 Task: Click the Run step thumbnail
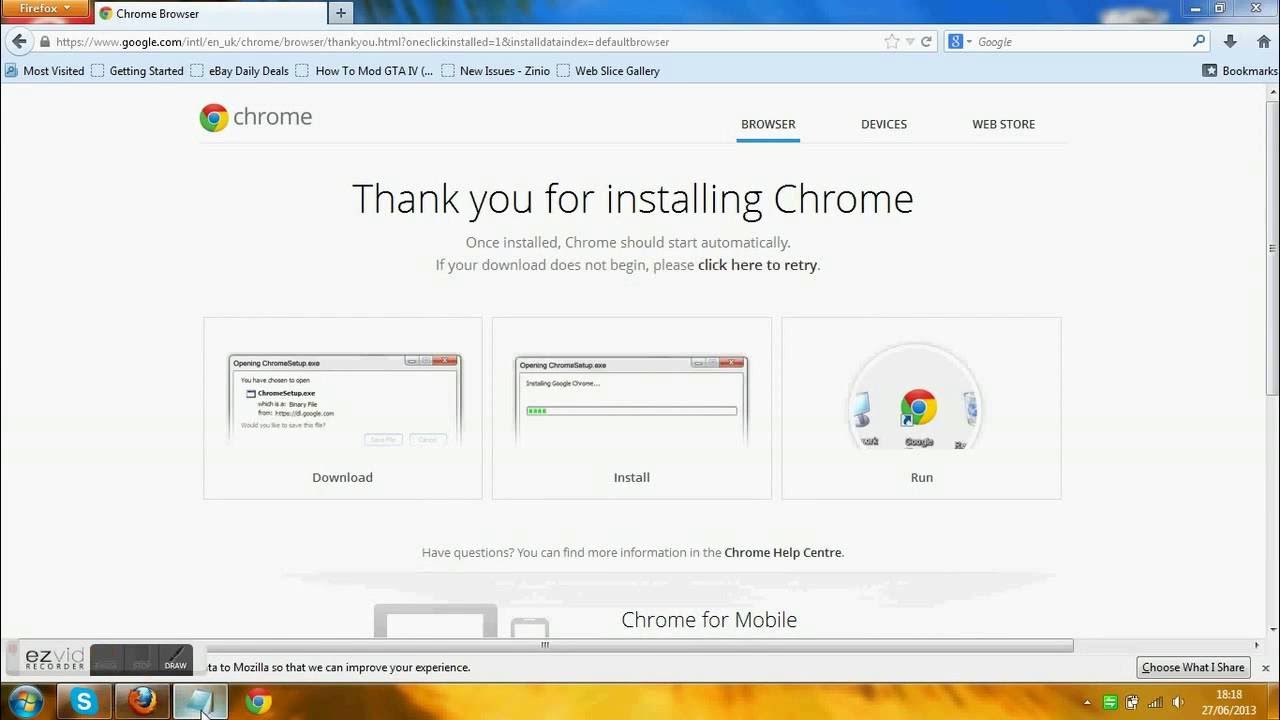(x=921, y=408)
